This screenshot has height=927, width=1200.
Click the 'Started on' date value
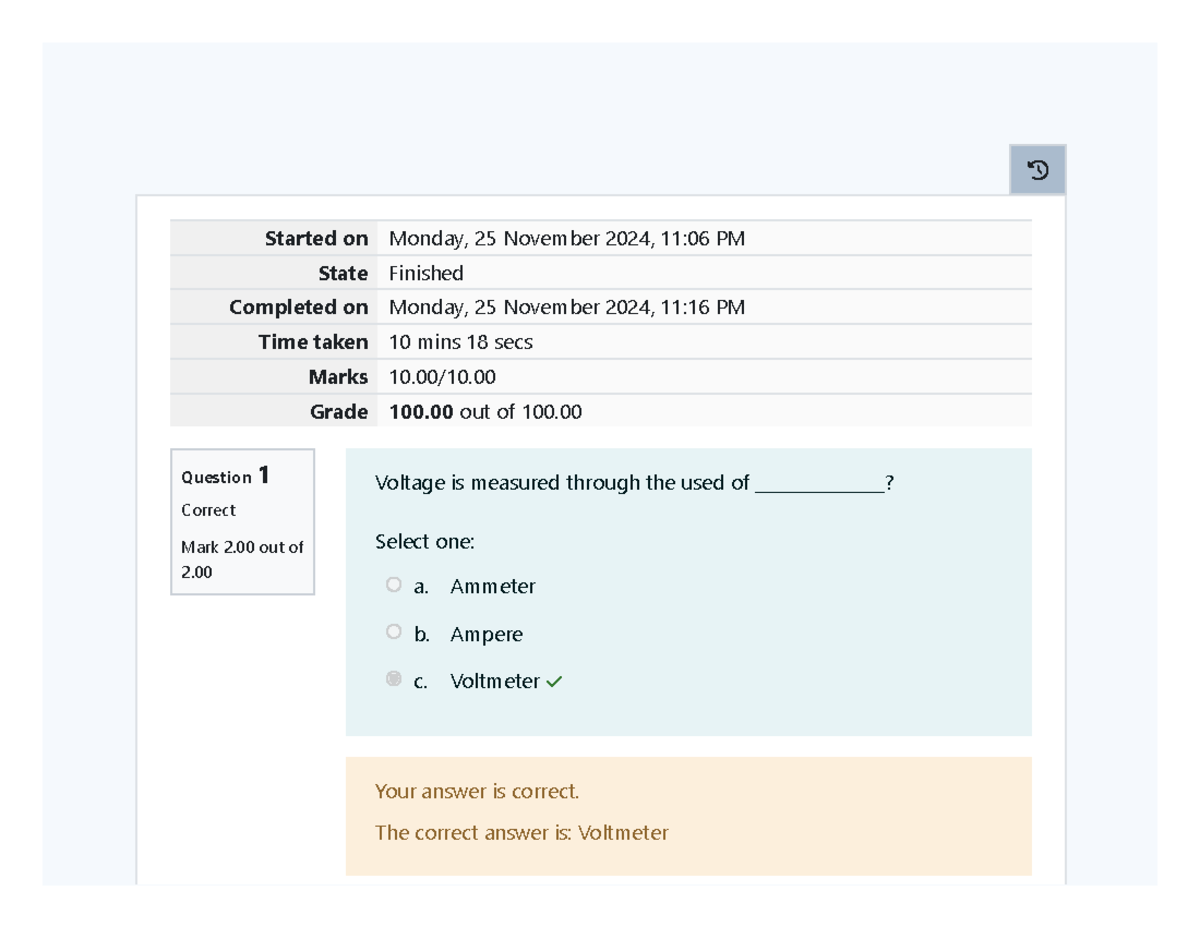coord(567,239)
